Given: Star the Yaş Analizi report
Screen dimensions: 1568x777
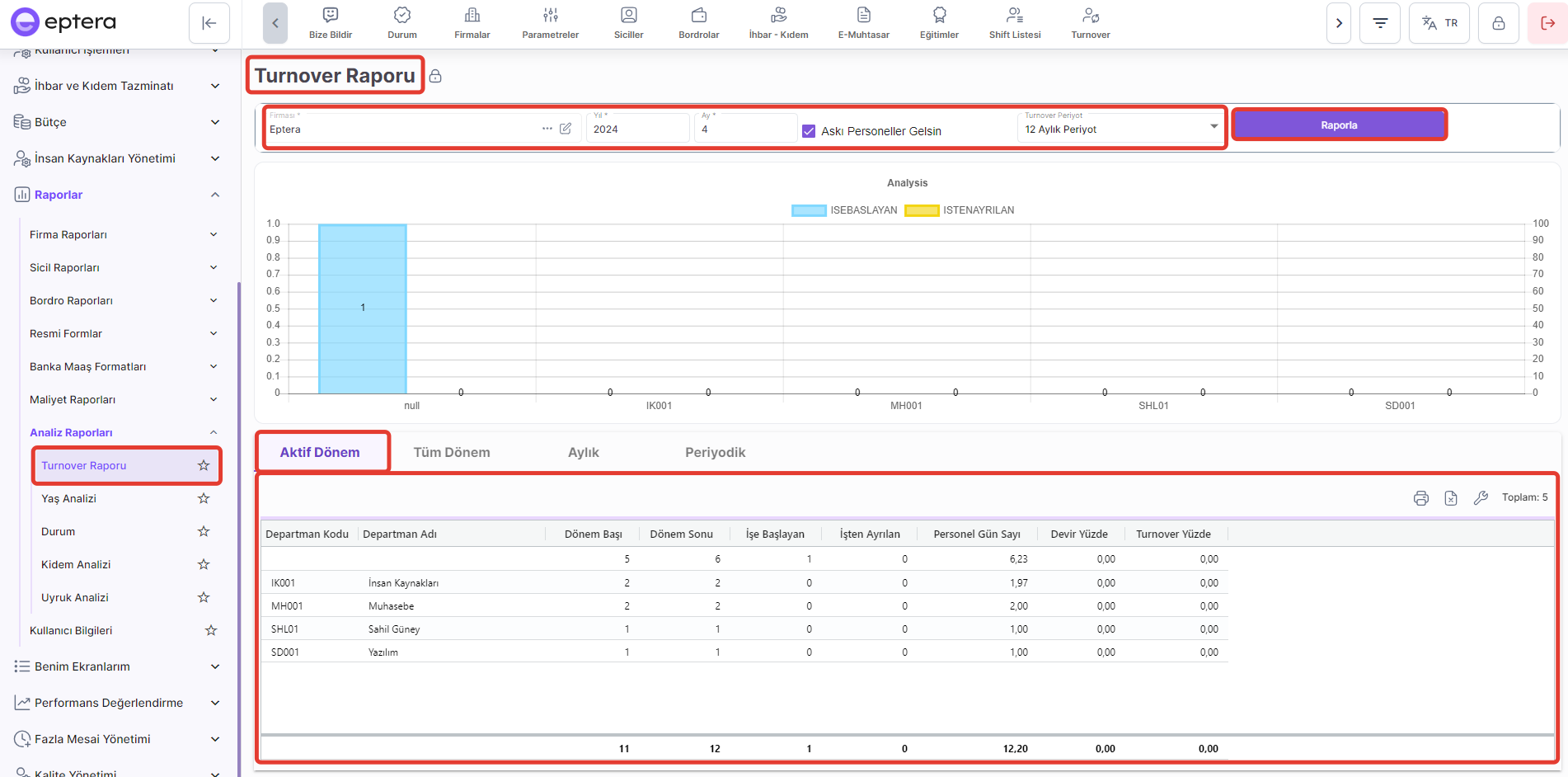Looking at the screenshot, I should (x=204, y=499).
